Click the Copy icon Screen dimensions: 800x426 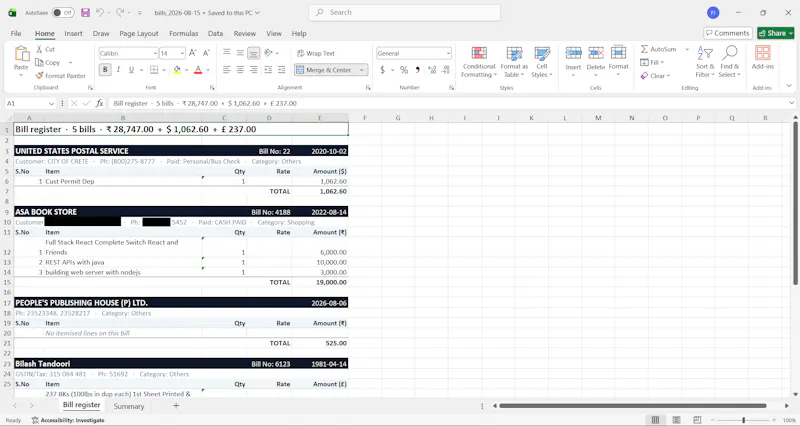pyautogui.click(x=39, y=62)
